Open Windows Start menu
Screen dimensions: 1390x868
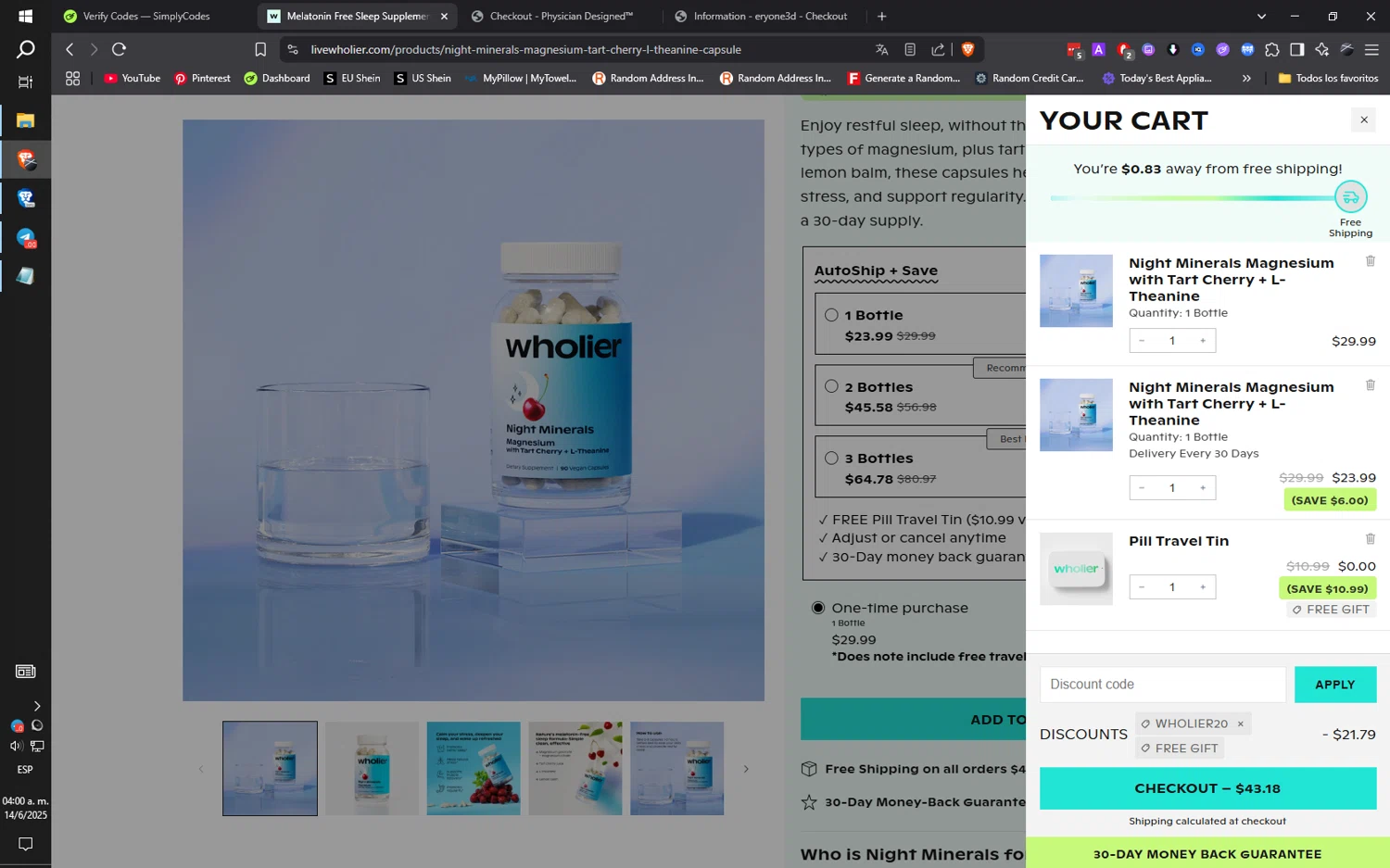(x=25, y=16)
